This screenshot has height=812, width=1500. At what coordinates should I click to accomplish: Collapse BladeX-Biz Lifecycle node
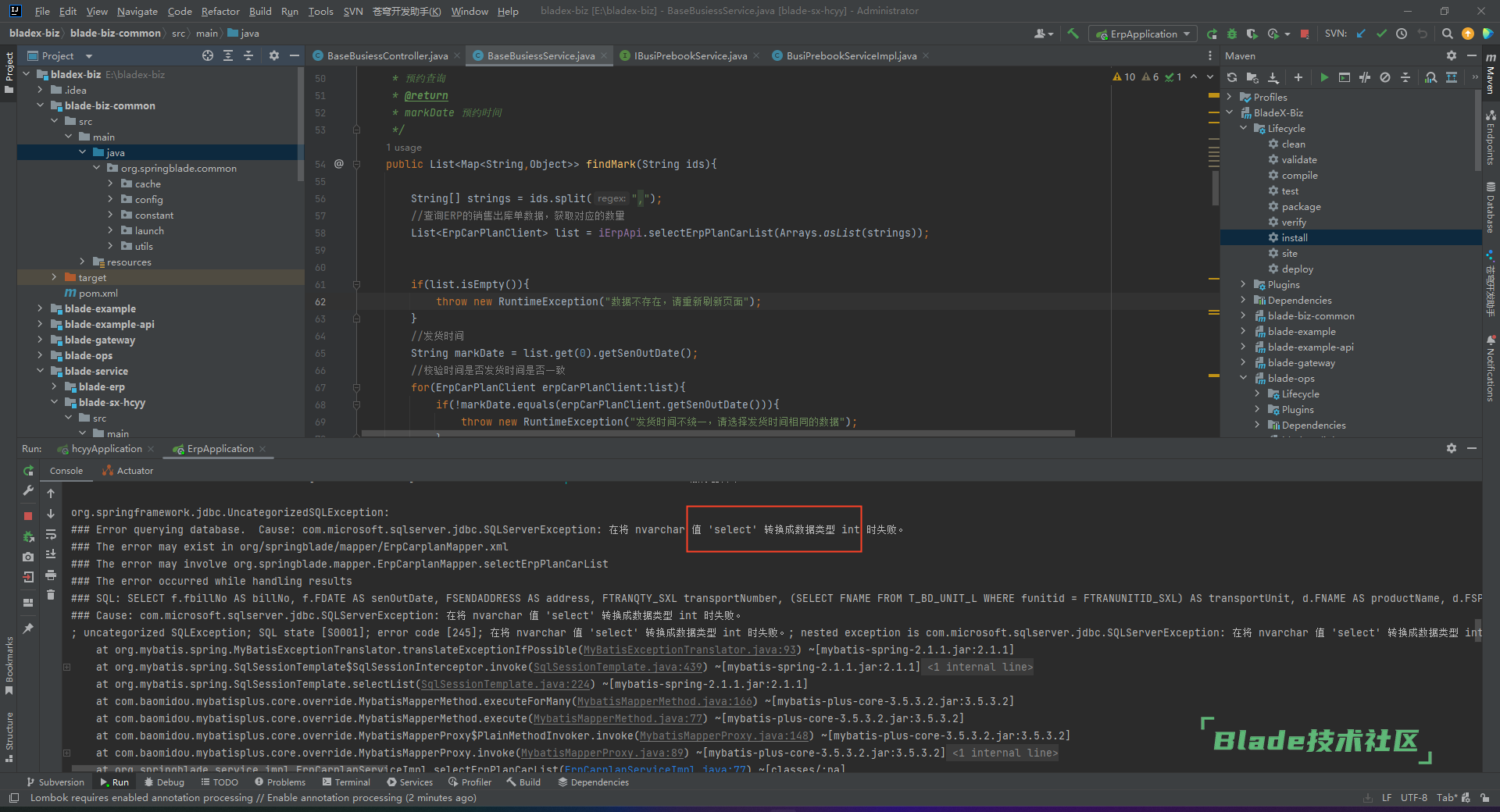(1243, 128)
